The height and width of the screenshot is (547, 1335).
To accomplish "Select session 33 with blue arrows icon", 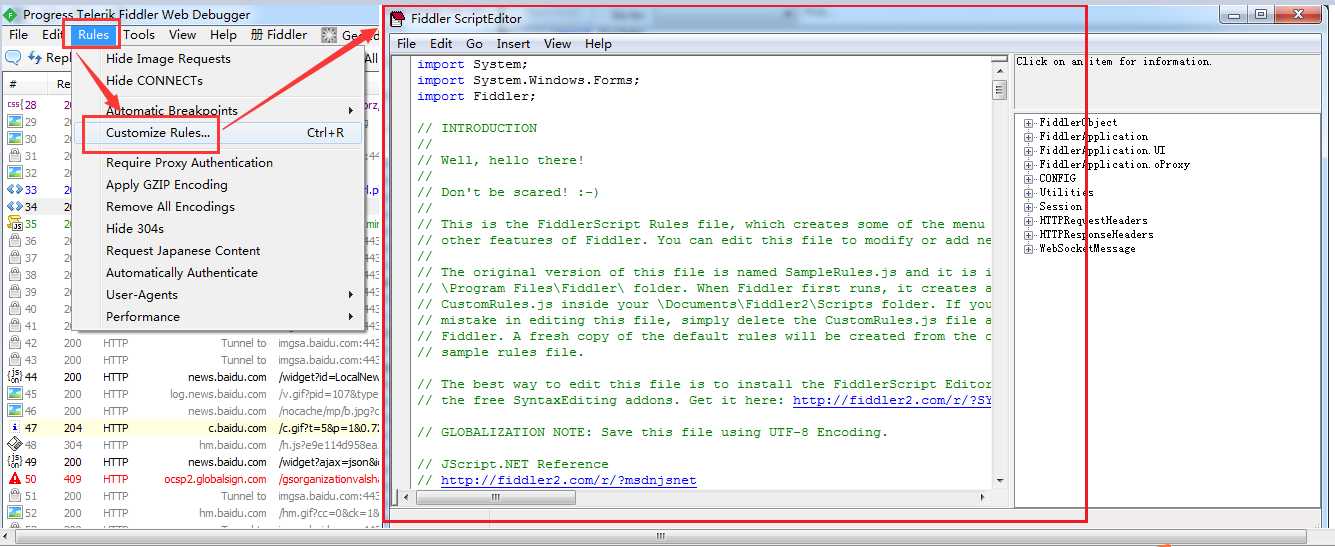I will 15,189.
